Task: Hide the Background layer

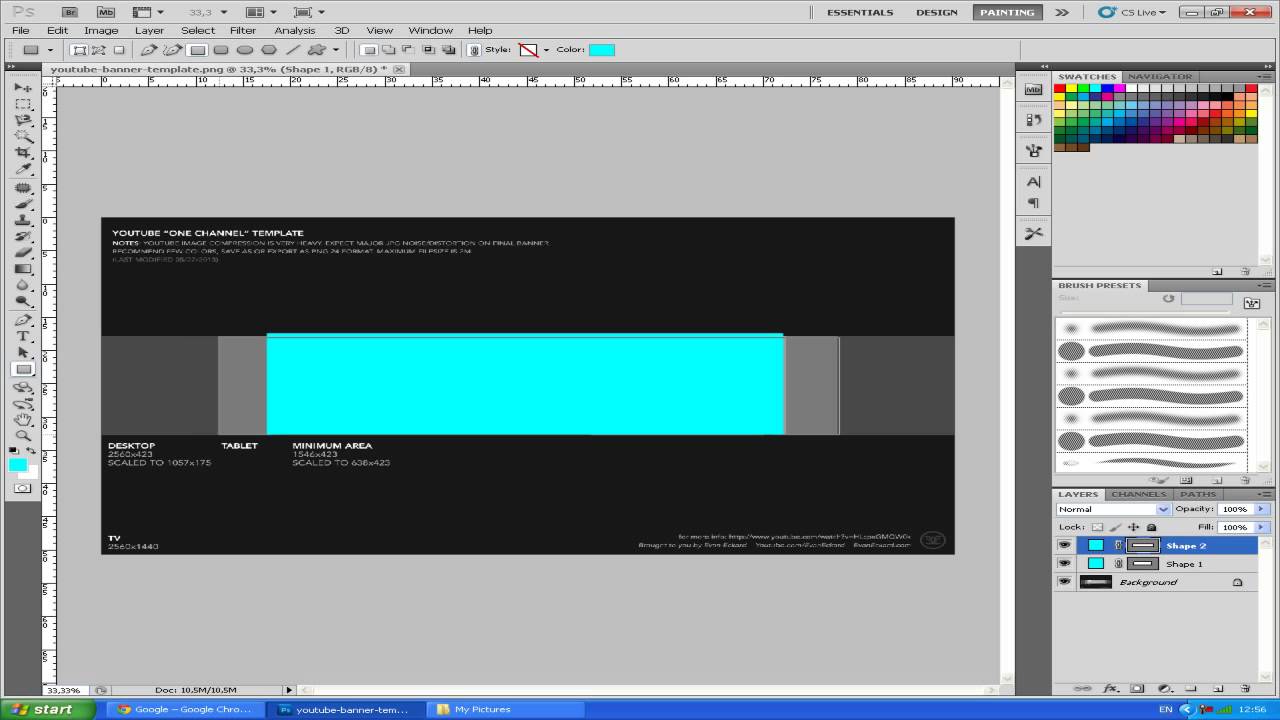Action: pyautogui.click(x=1064, y=582)
